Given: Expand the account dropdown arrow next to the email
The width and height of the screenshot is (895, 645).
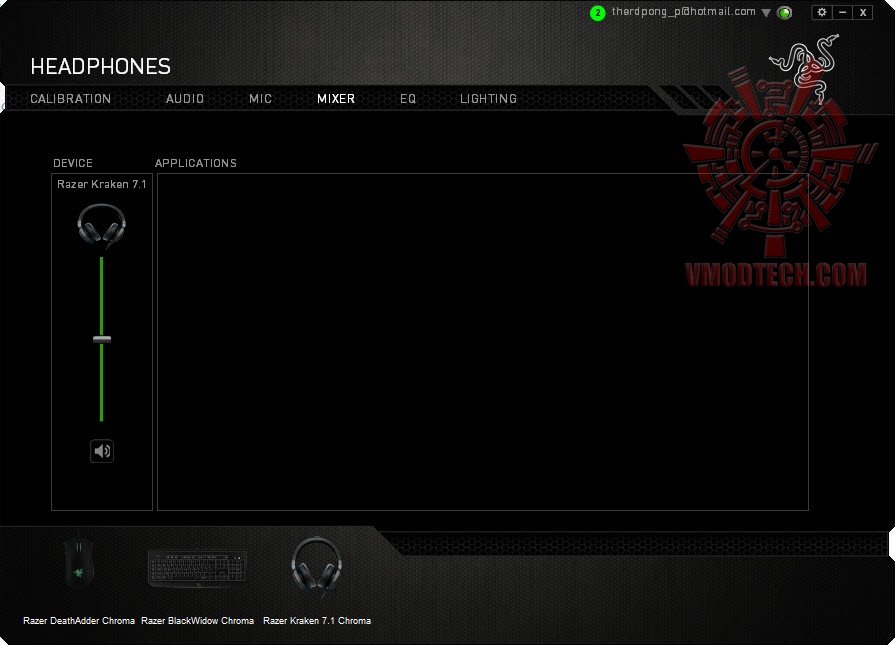Looking at the screenshot, I should click(x=766, y=13).
